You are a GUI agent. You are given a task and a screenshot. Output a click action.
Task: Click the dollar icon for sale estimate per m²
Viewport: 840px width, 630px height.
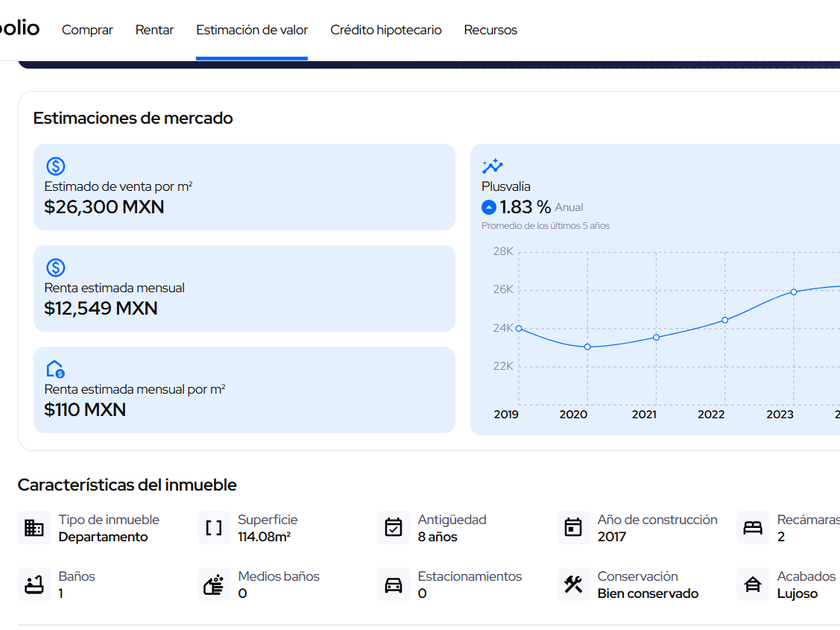click(56, 166)
